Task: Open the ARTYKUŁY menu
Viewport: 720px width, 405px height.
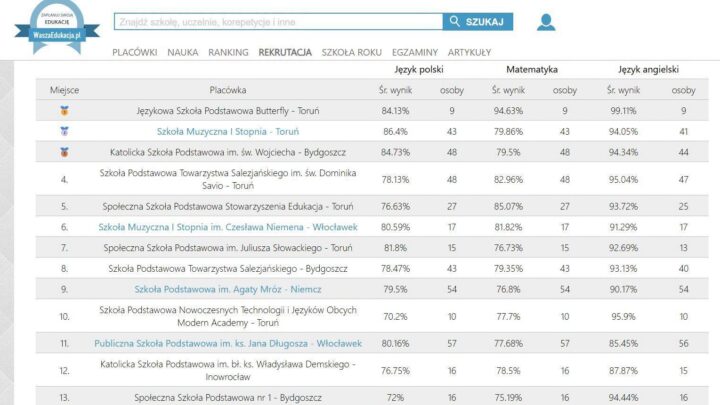Action: click(469, 52)
